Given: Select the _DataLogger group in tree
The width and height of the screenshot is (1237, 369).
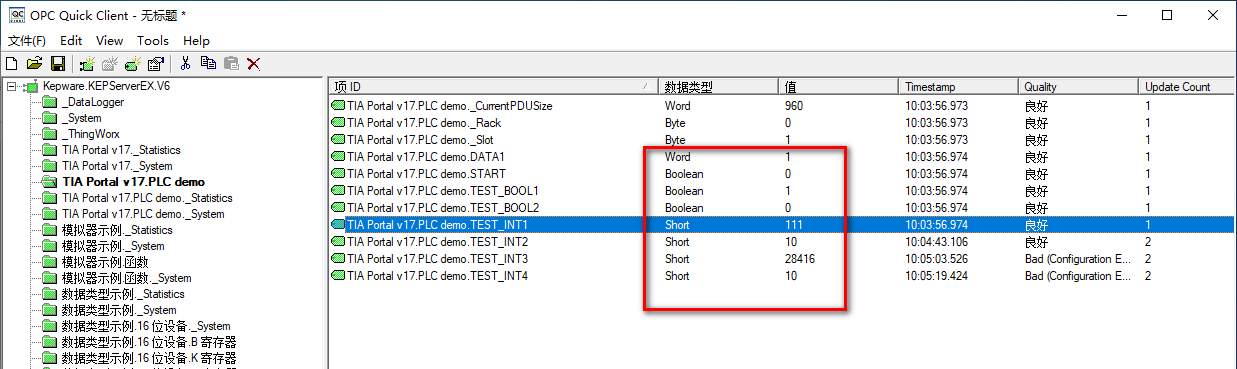Looking at the screenshot, I should [92, 102].
